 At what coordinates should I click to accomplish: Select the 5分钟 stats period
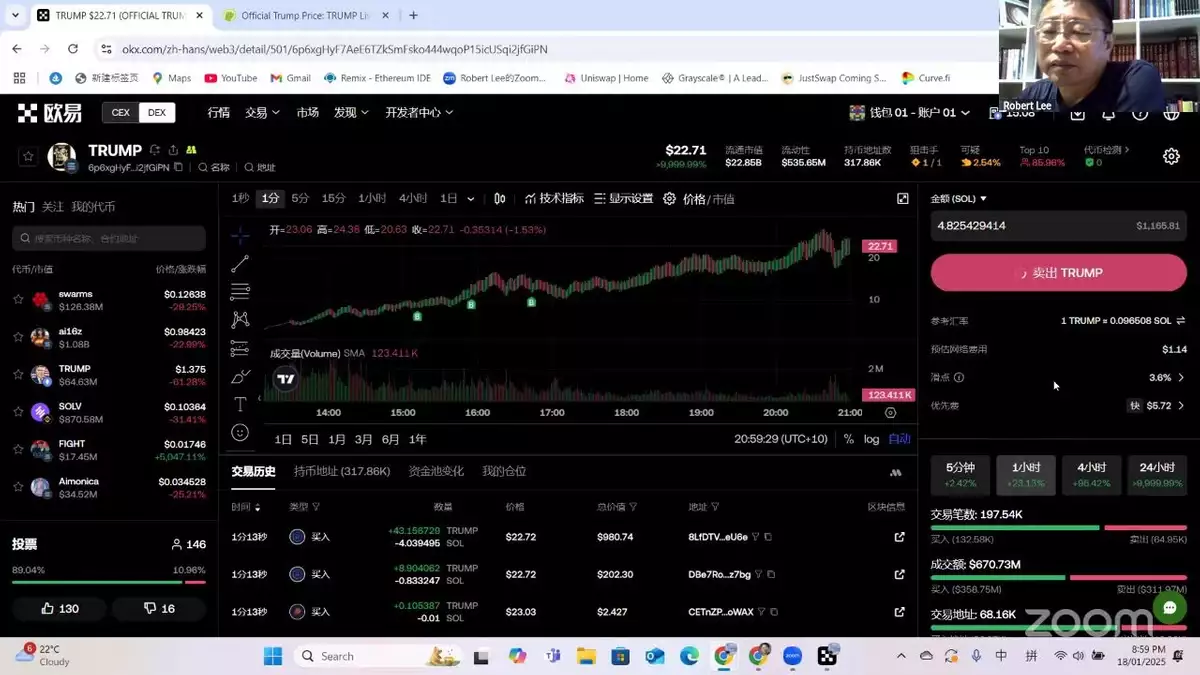[960, 474]
